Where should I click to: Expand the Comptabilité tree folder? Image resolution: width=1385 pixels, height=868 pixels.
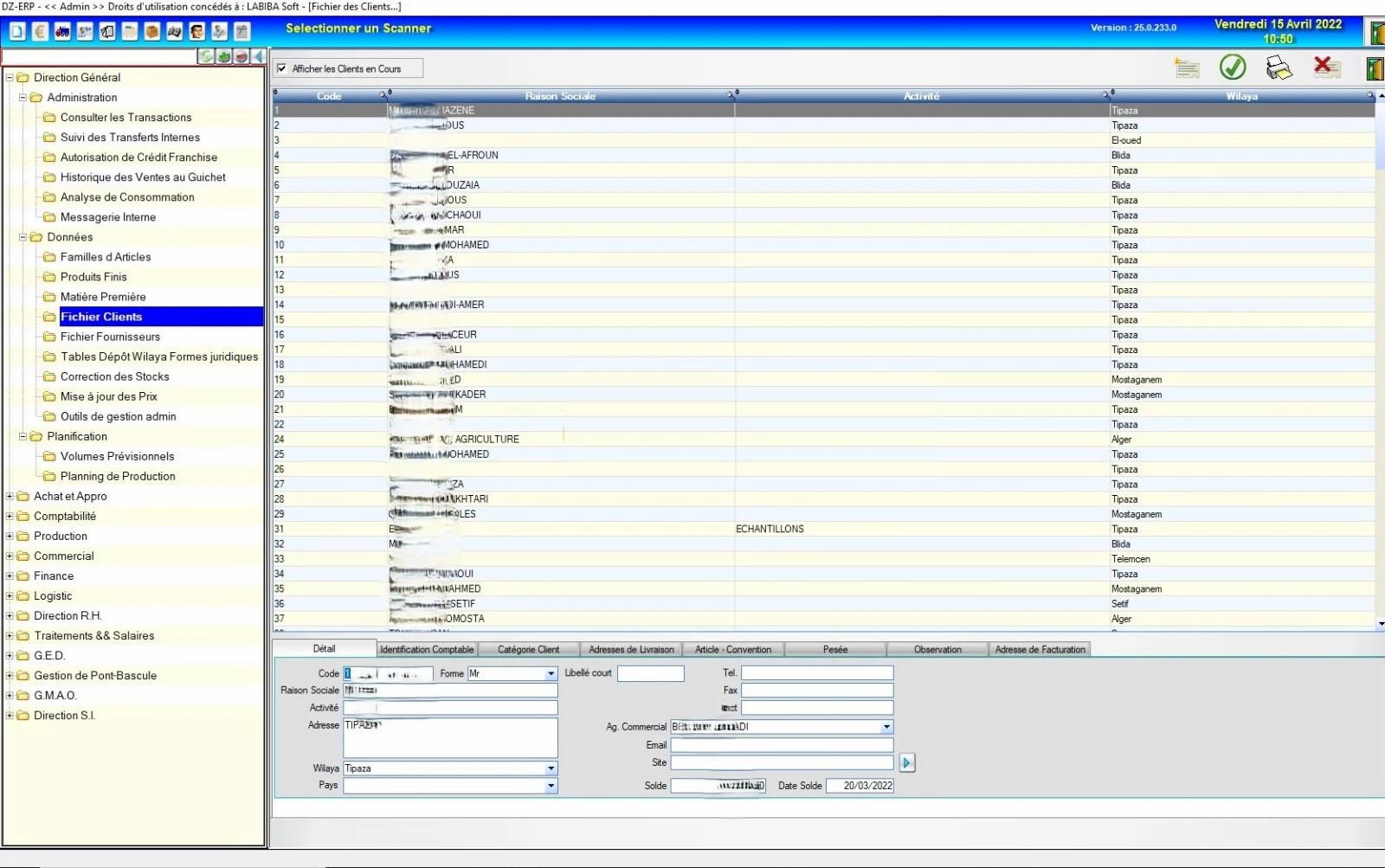pos(10,517)
